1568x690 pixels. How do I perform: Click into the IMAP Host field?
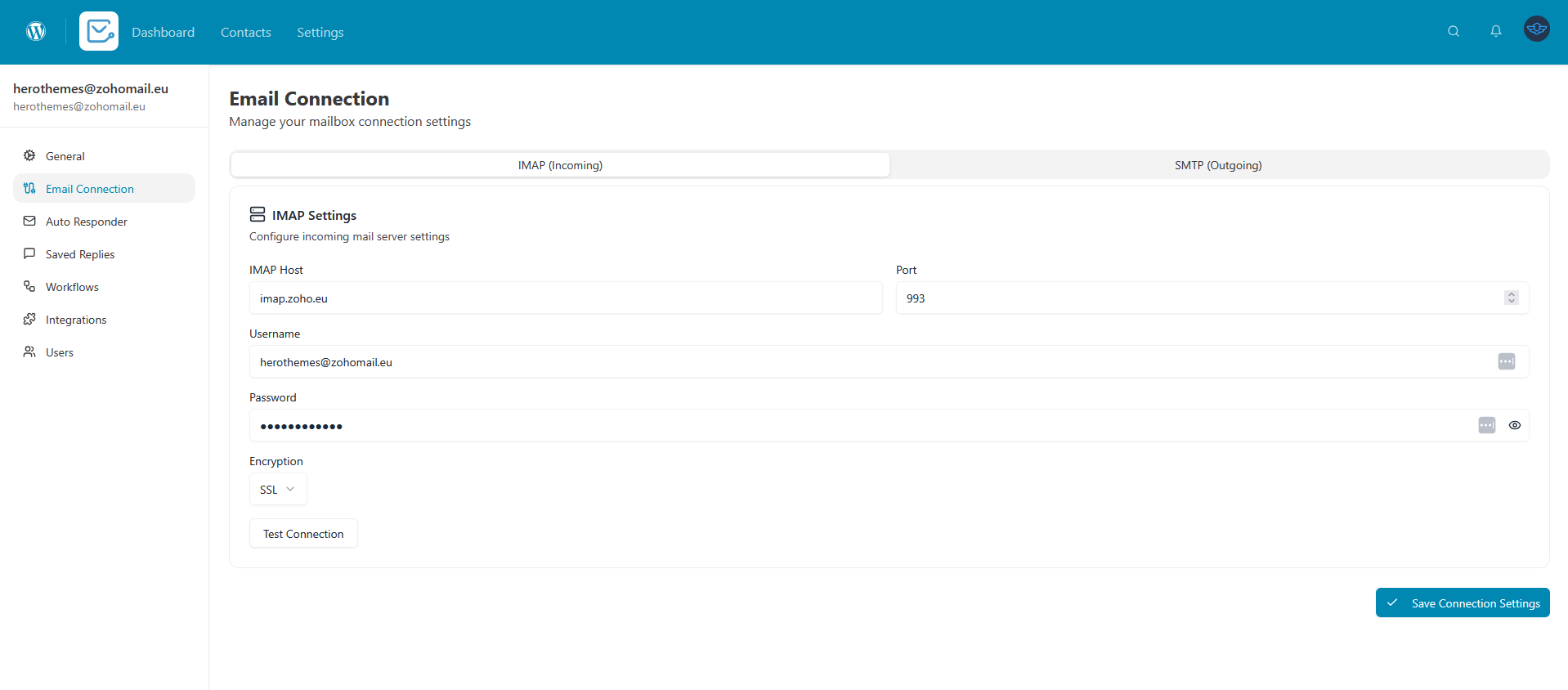coord(565,298)
